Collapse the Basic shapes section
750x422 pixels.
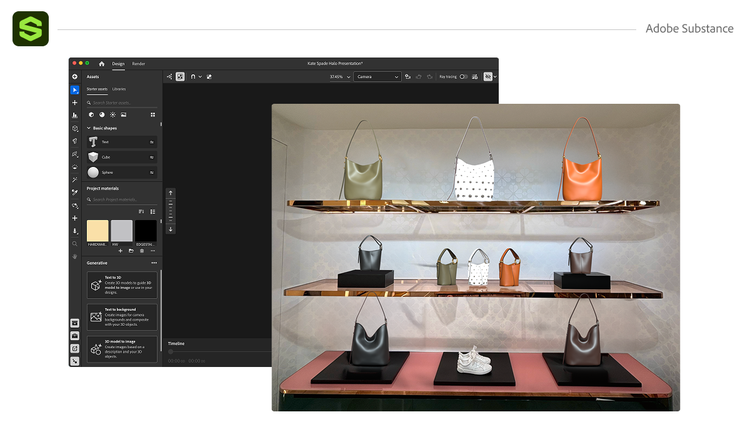88,128
